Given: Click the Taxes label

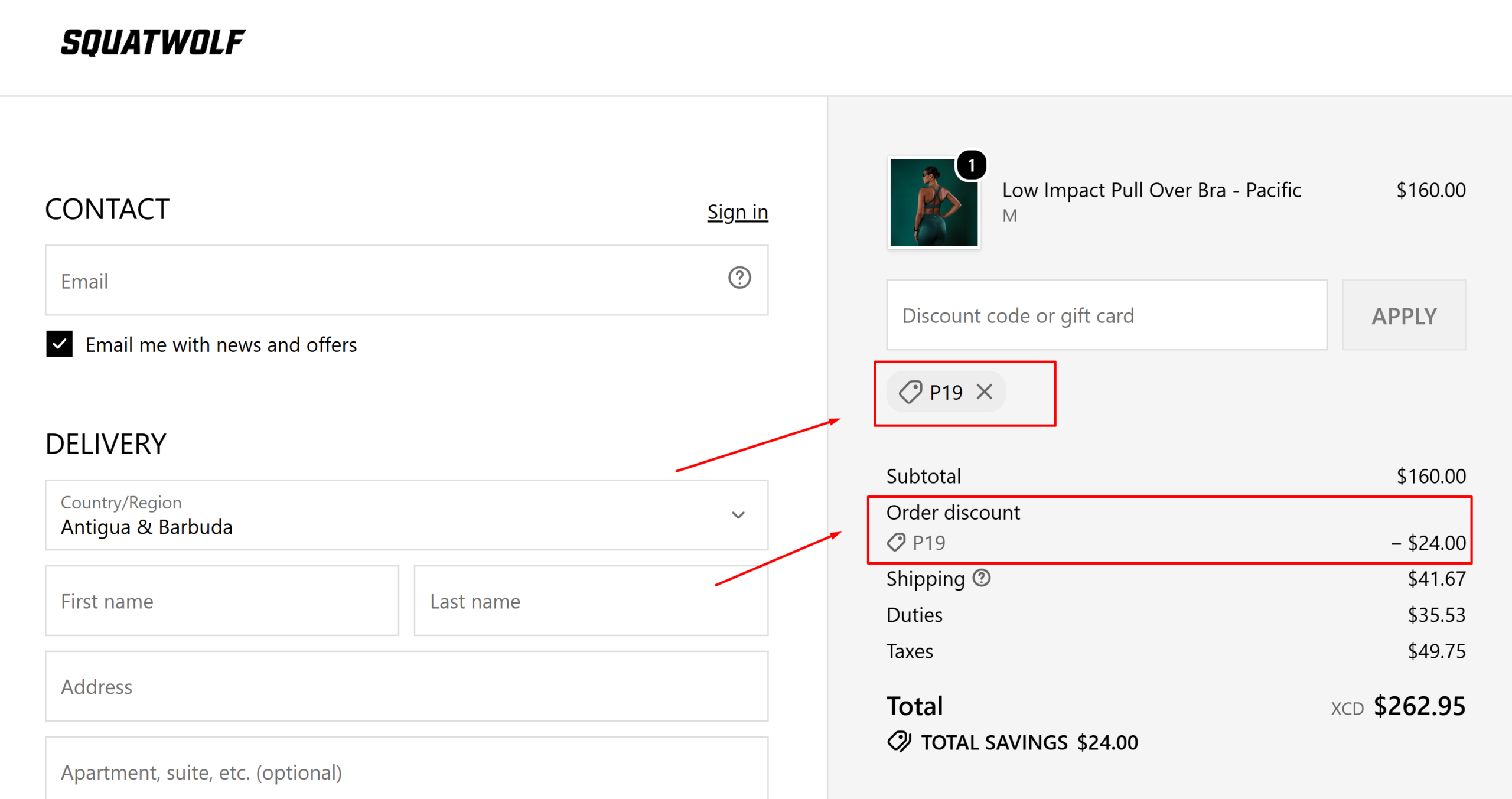Looking at the screenshot, I should pyautogui.click(x=910, y=651).
